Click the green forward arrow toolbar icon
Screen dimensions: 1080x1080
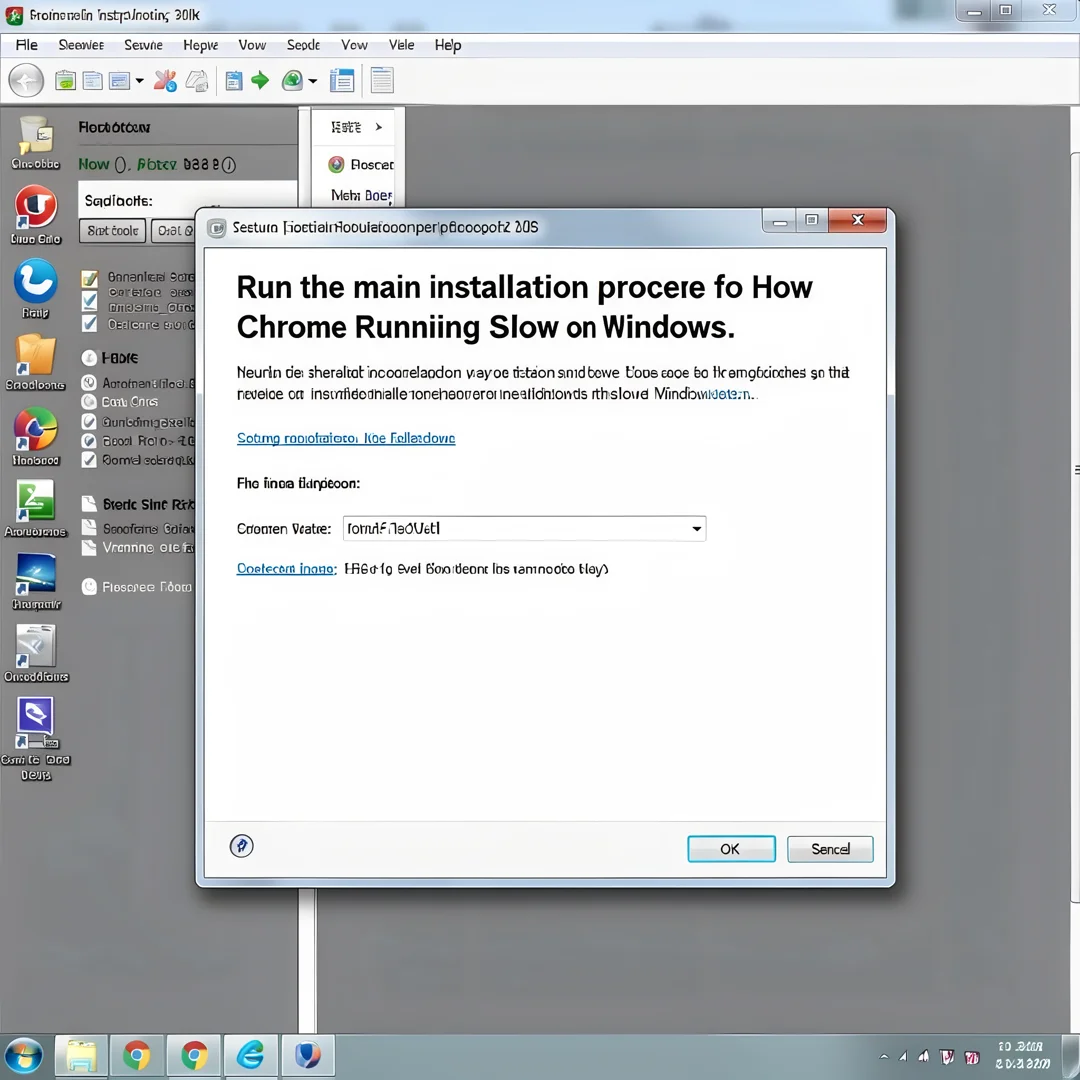[260, 81]
